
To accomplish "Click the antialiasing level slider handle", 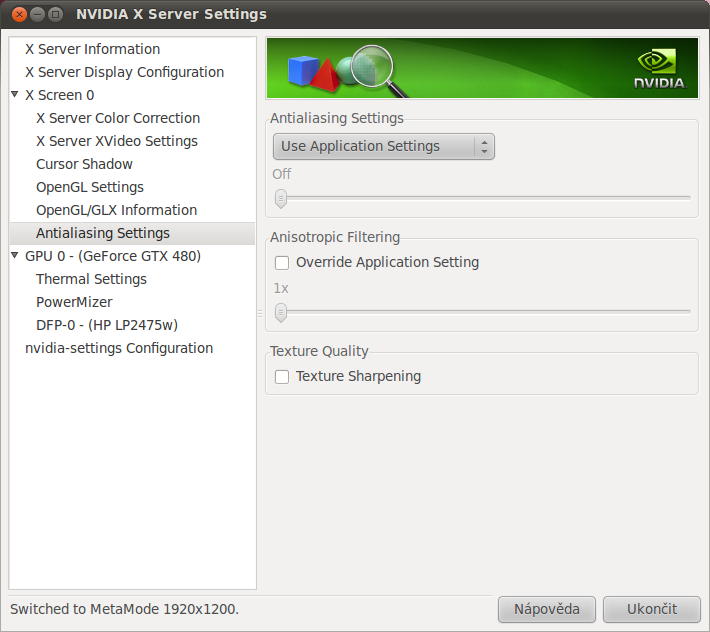I will 281,198.
